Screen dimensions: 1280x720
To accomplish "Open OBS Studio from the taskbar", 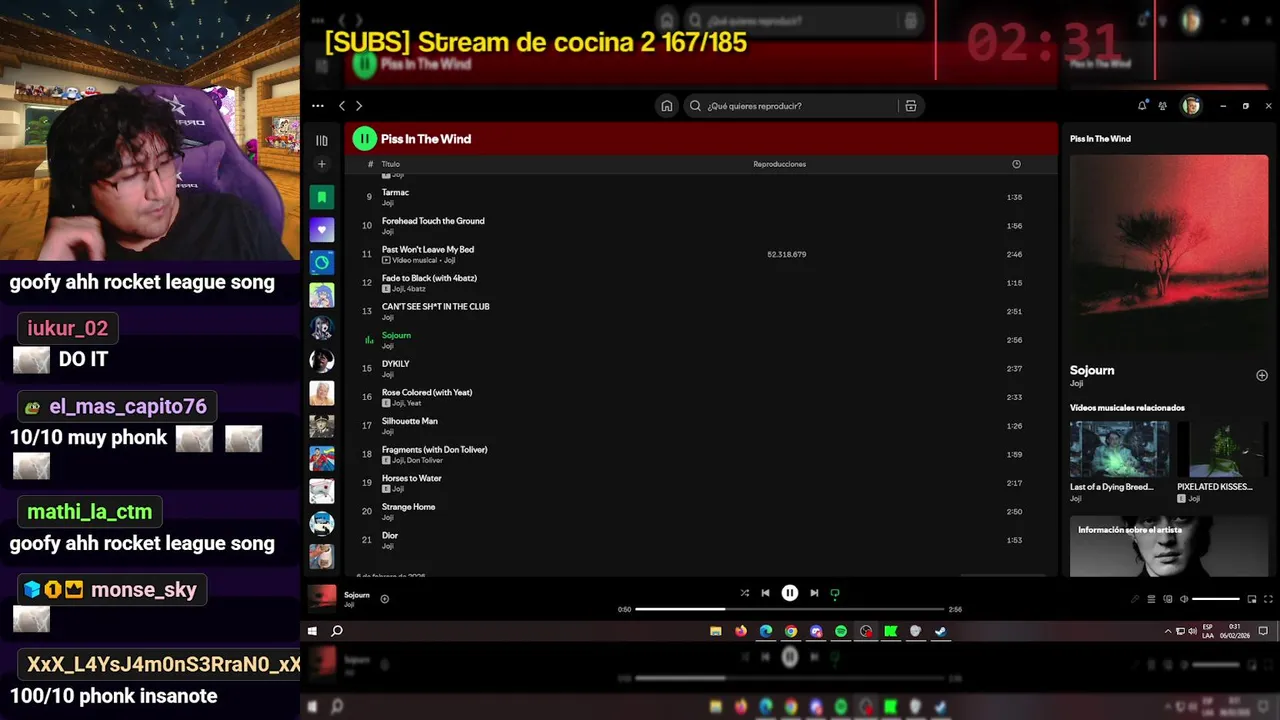I will coord(866,631).
